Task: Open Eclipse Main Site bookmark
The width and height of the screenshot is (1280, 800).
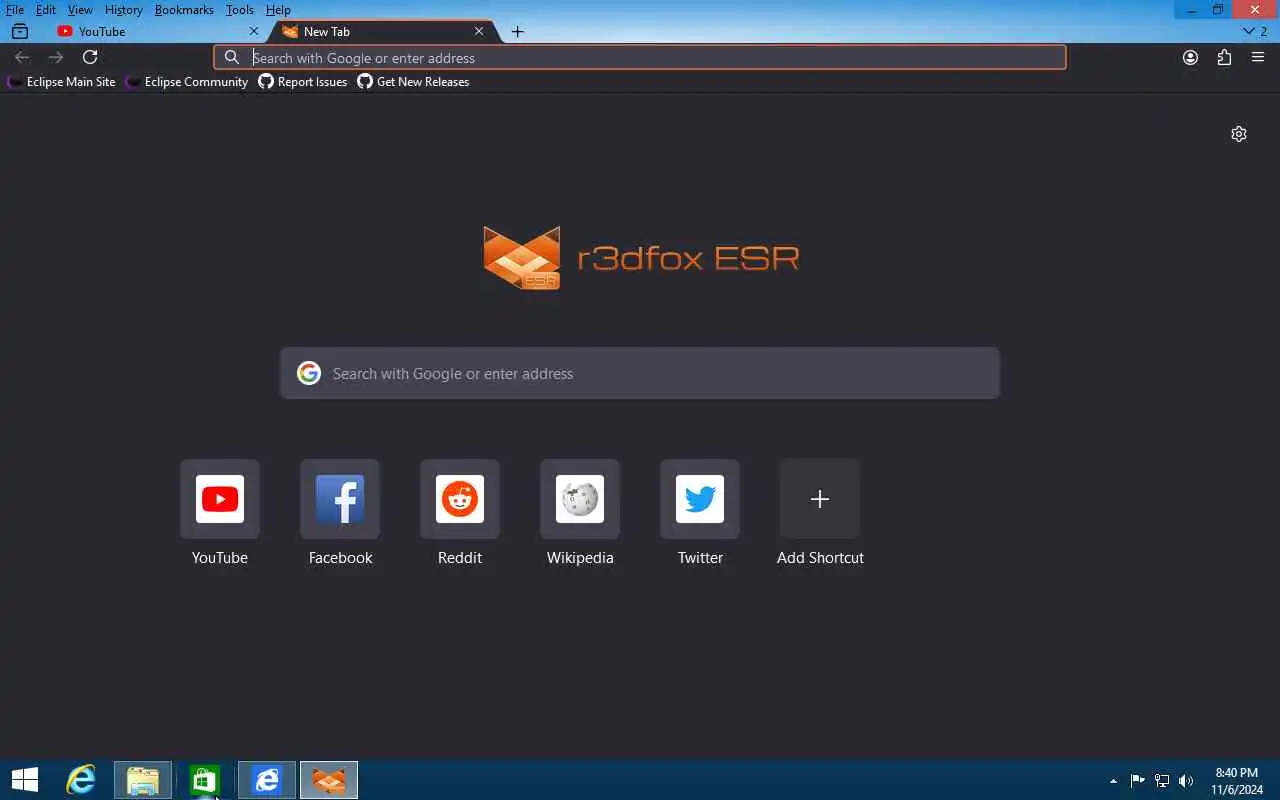Action: click(x=61, y=82)
